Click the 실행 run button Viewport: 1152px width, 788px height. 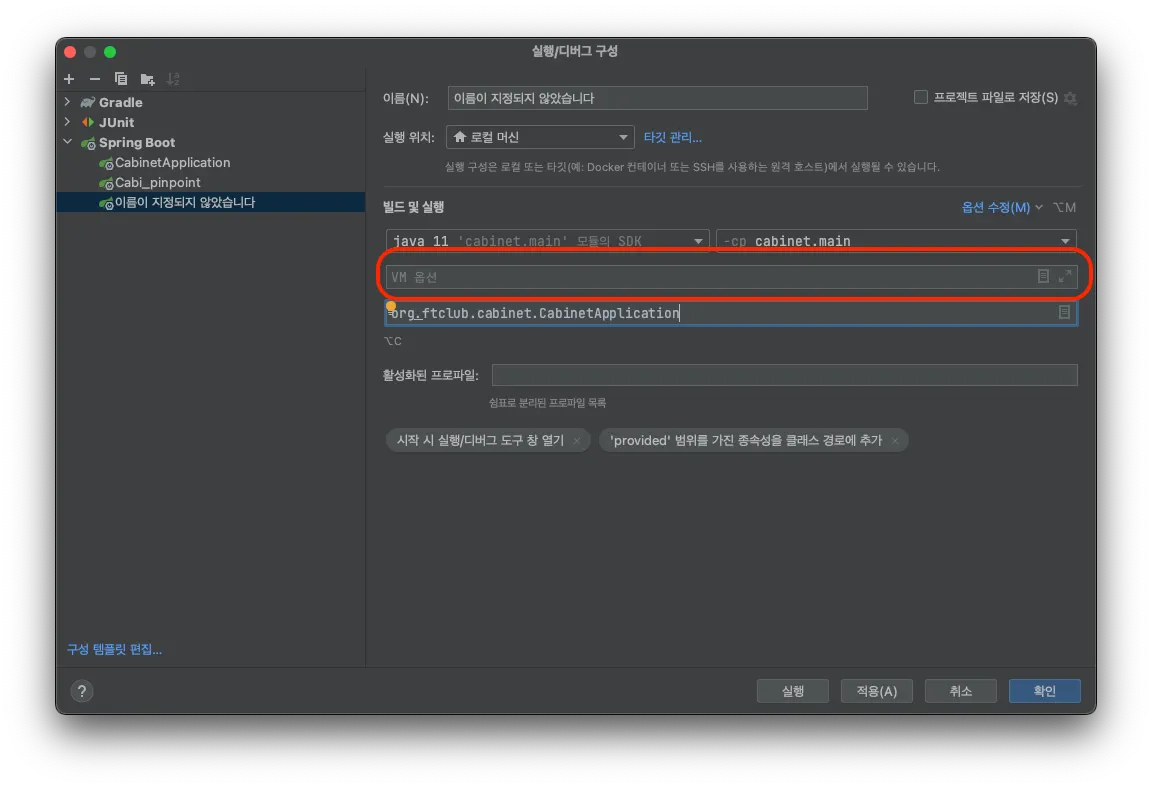point(793,691)
